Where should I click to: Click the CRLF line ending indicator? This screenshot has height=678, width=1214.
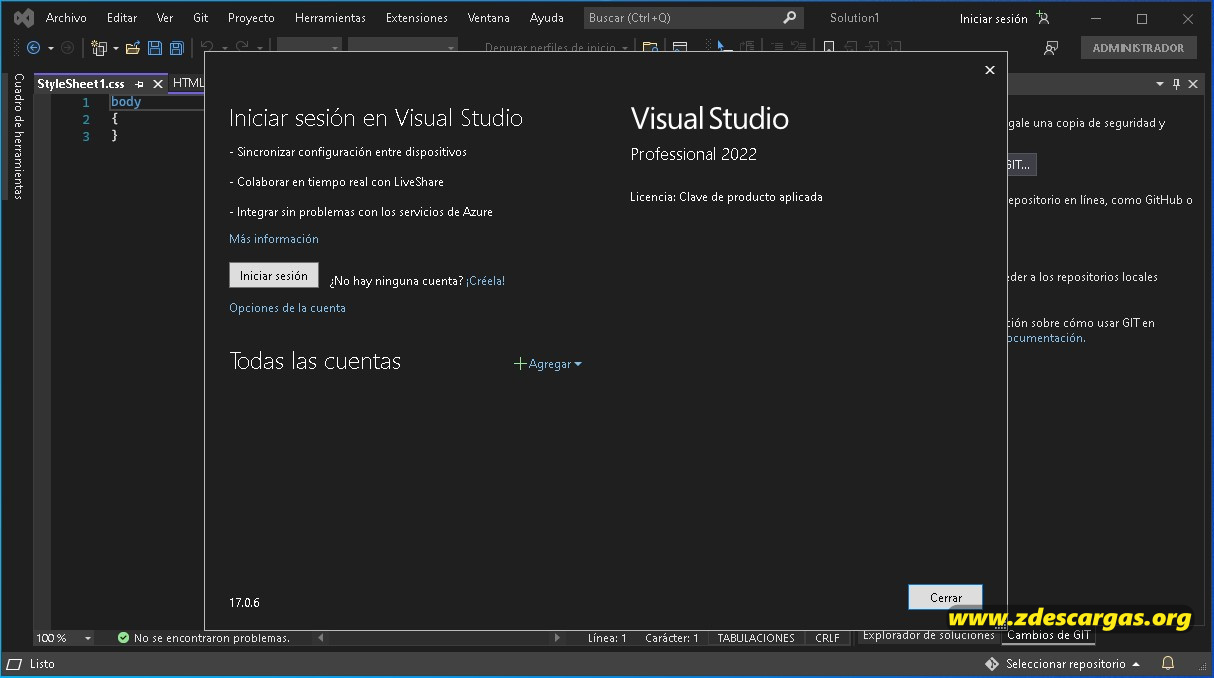point(827,638)
